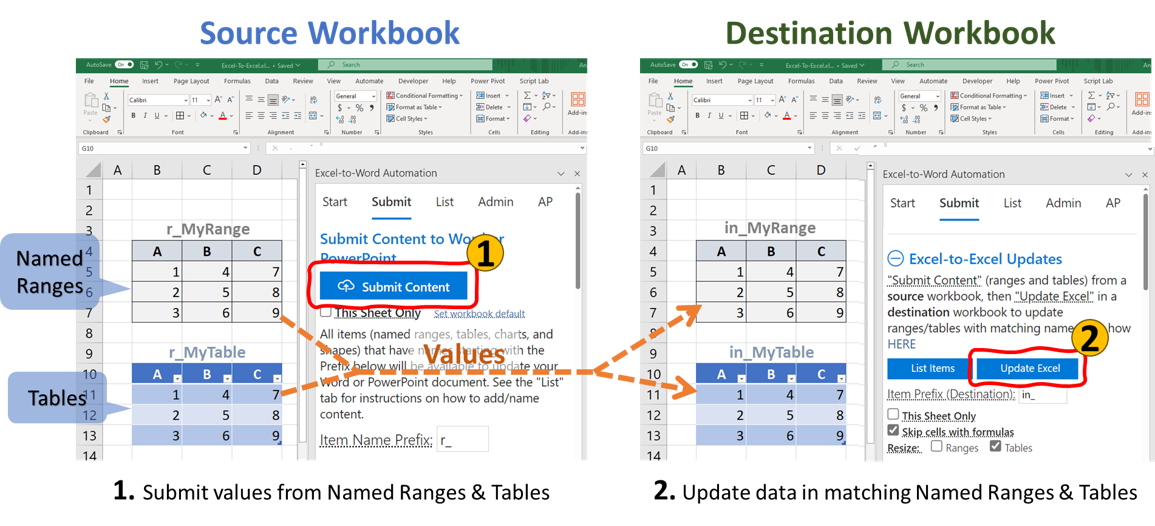Toggle Italic in Destination Workbook ribbon
Image resolution: width=1155 pixels, height=526 pixels.
[709, 116]
